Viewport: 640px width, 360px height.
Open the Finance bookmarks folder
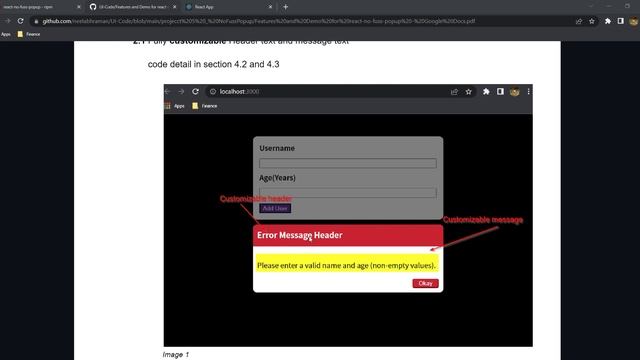click(x=29, y=34)
